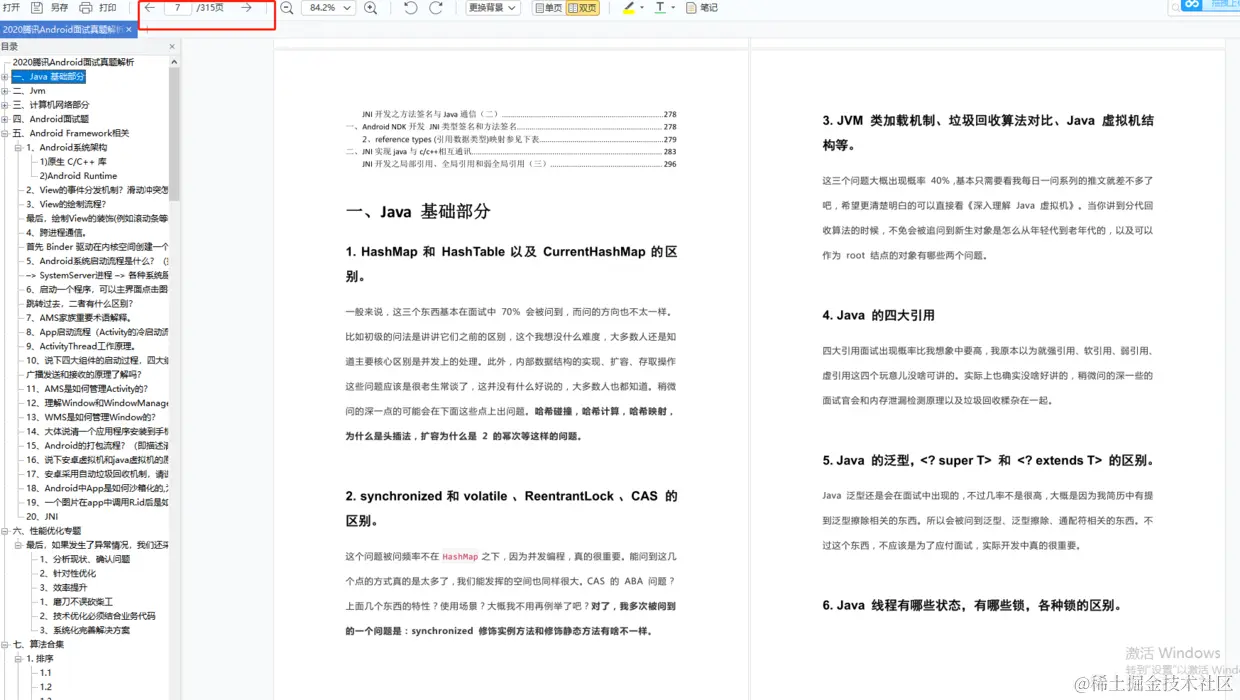Switch to 双页 double-page view
The height and width of the screenshot is (700, 1240).
582,8
